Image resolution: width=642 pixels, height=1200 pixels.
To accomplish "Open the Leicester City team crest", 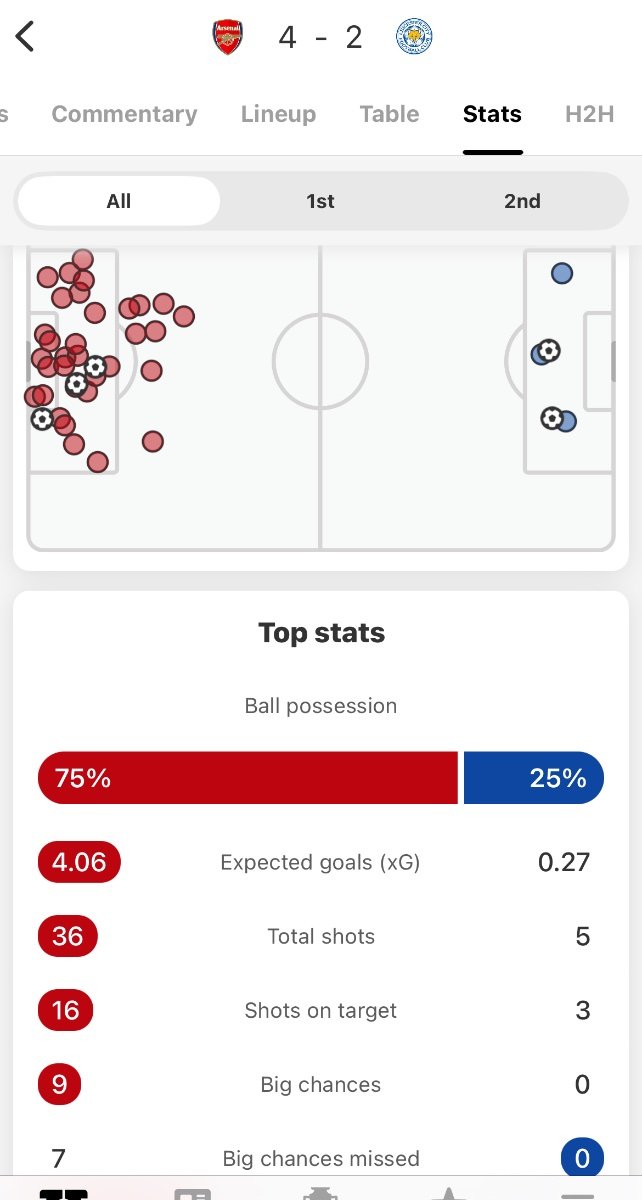I will tap(413, 37).
